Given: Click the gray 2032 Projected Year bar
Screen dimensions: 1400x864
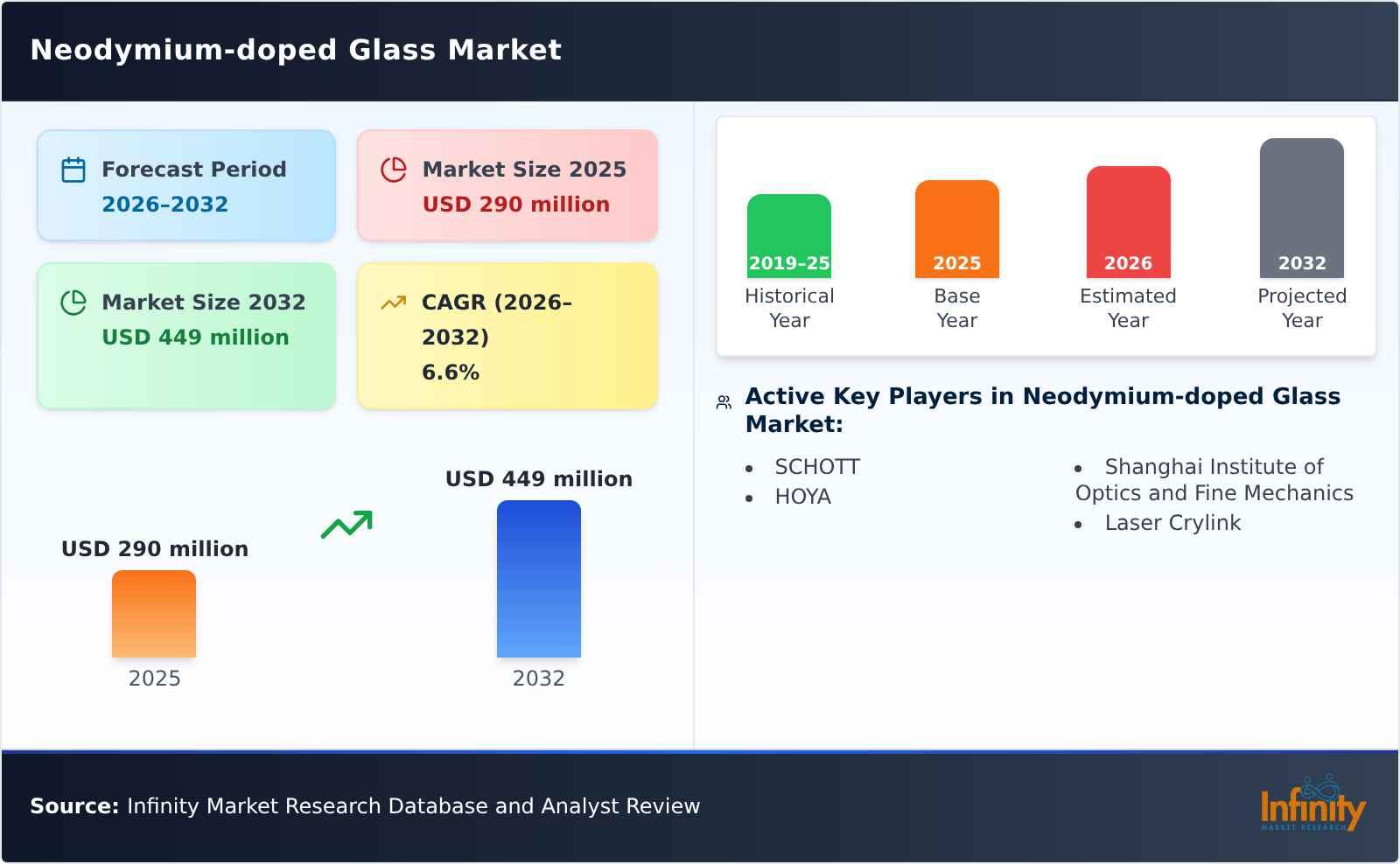Looking at the screenshot, I should click(x=1300, y=210).
